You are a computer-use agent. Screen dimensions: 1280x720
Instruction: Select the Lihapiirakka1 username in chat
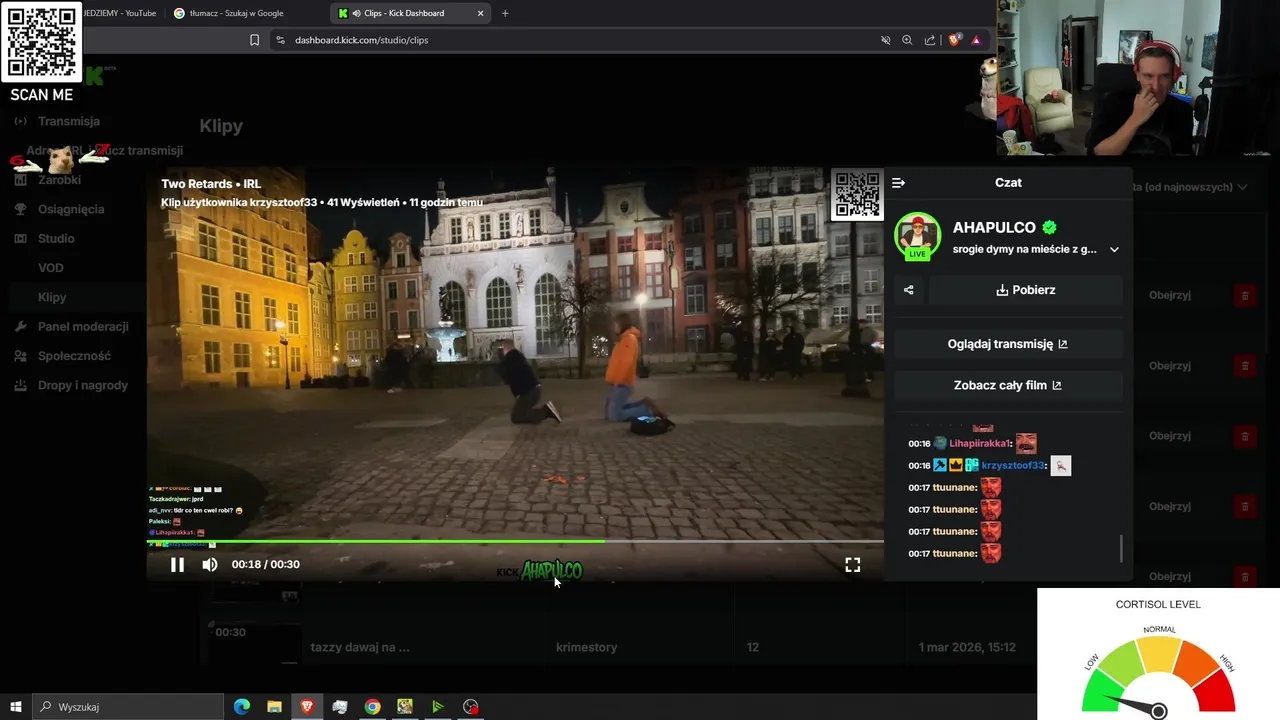point(980,444)
